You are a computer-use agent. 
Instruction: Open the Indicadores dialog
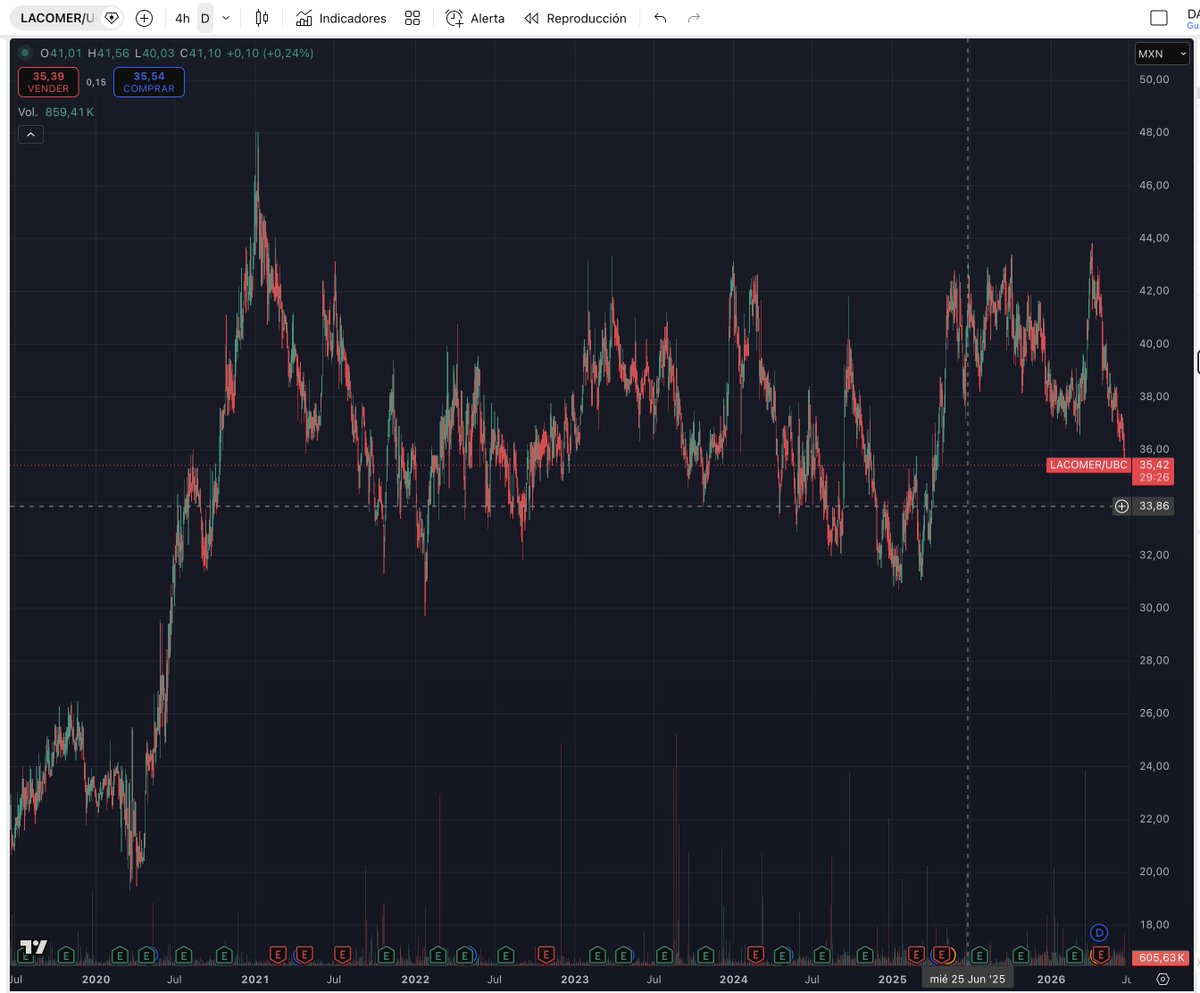point(341,18)
